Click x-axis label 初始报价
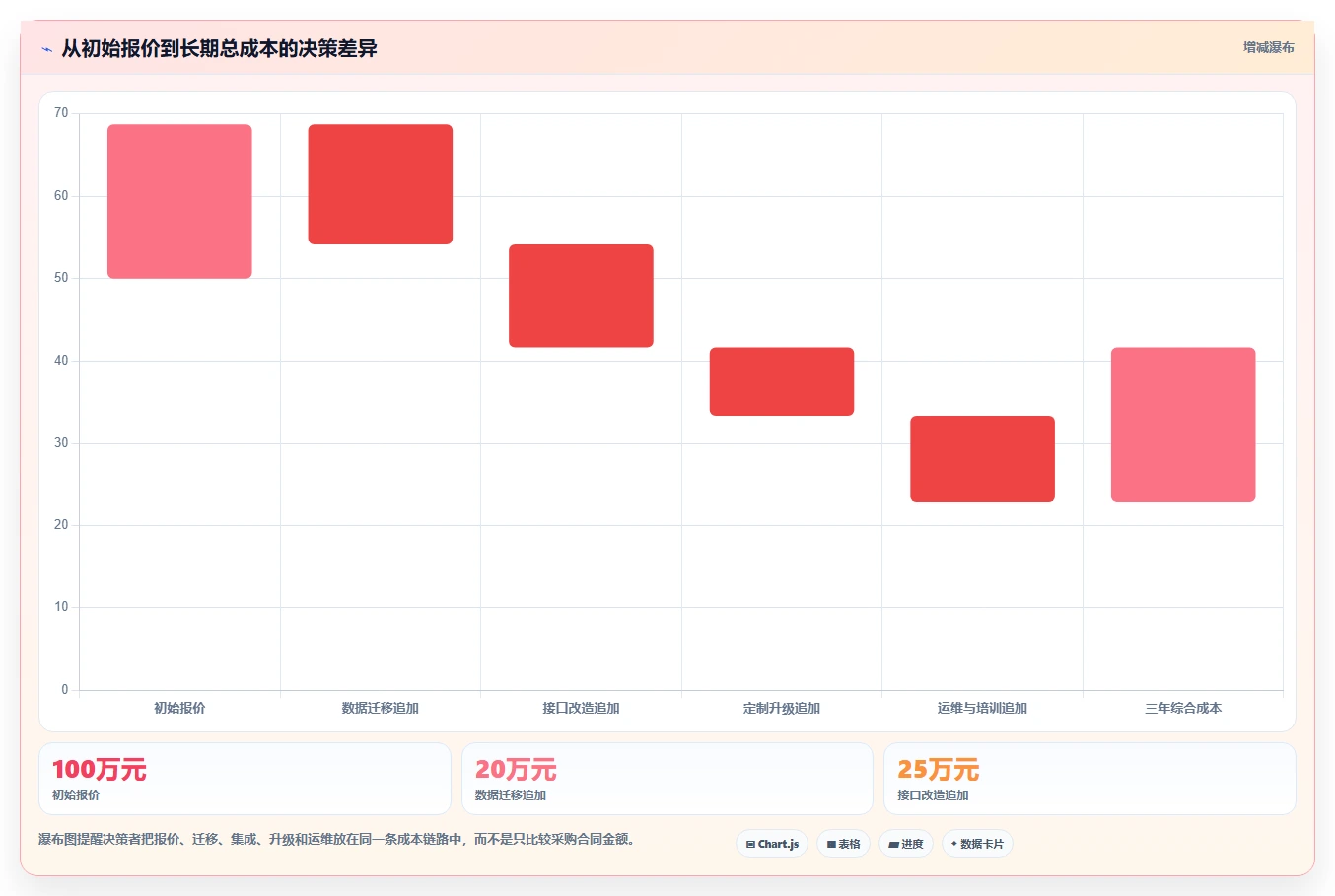Screen dimensions: 1335x896 tap(179, 708)
